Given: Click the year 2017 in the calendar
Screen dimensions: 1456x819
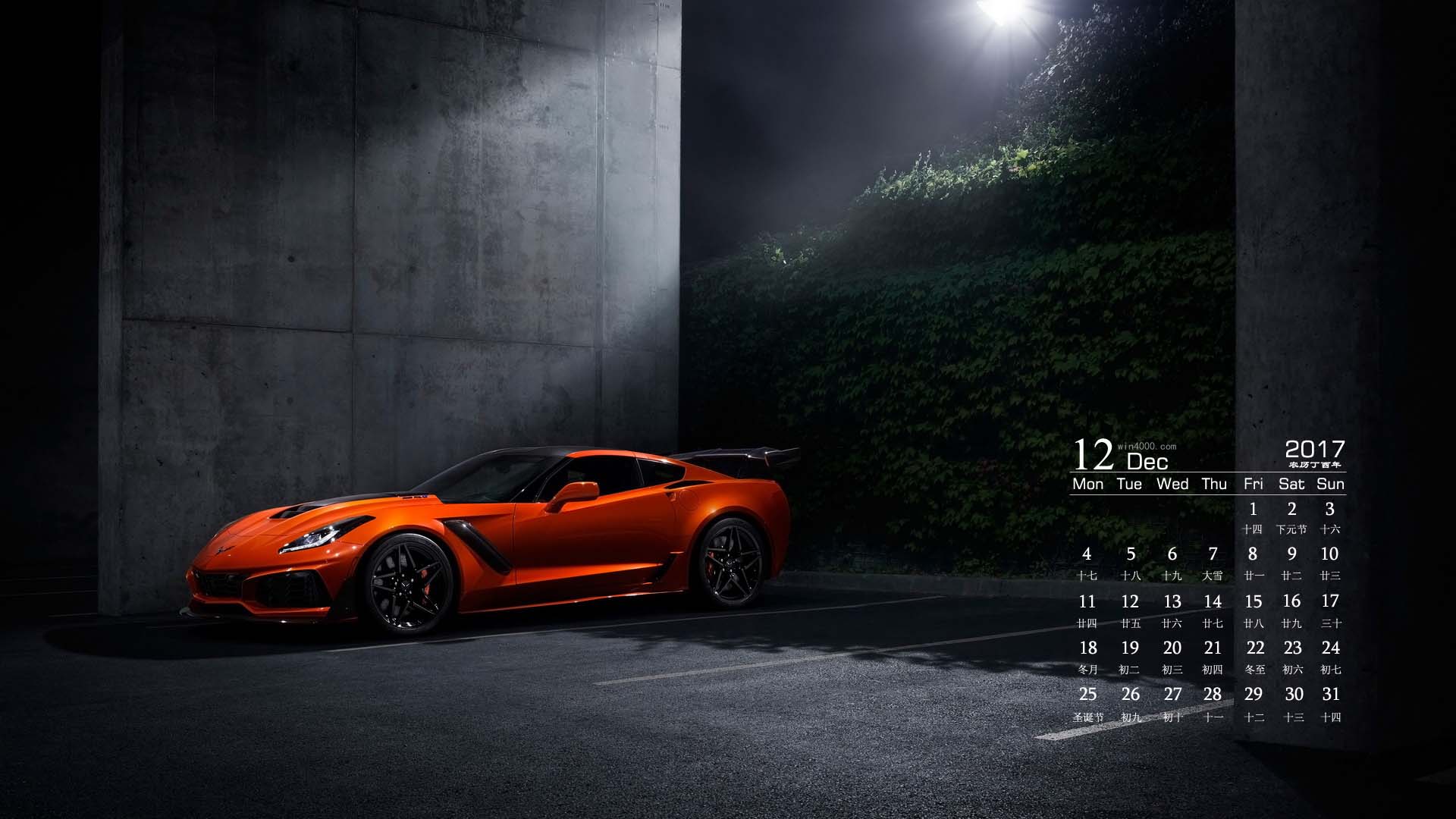Looking at the screenshot, I should tap(1314, 449).
